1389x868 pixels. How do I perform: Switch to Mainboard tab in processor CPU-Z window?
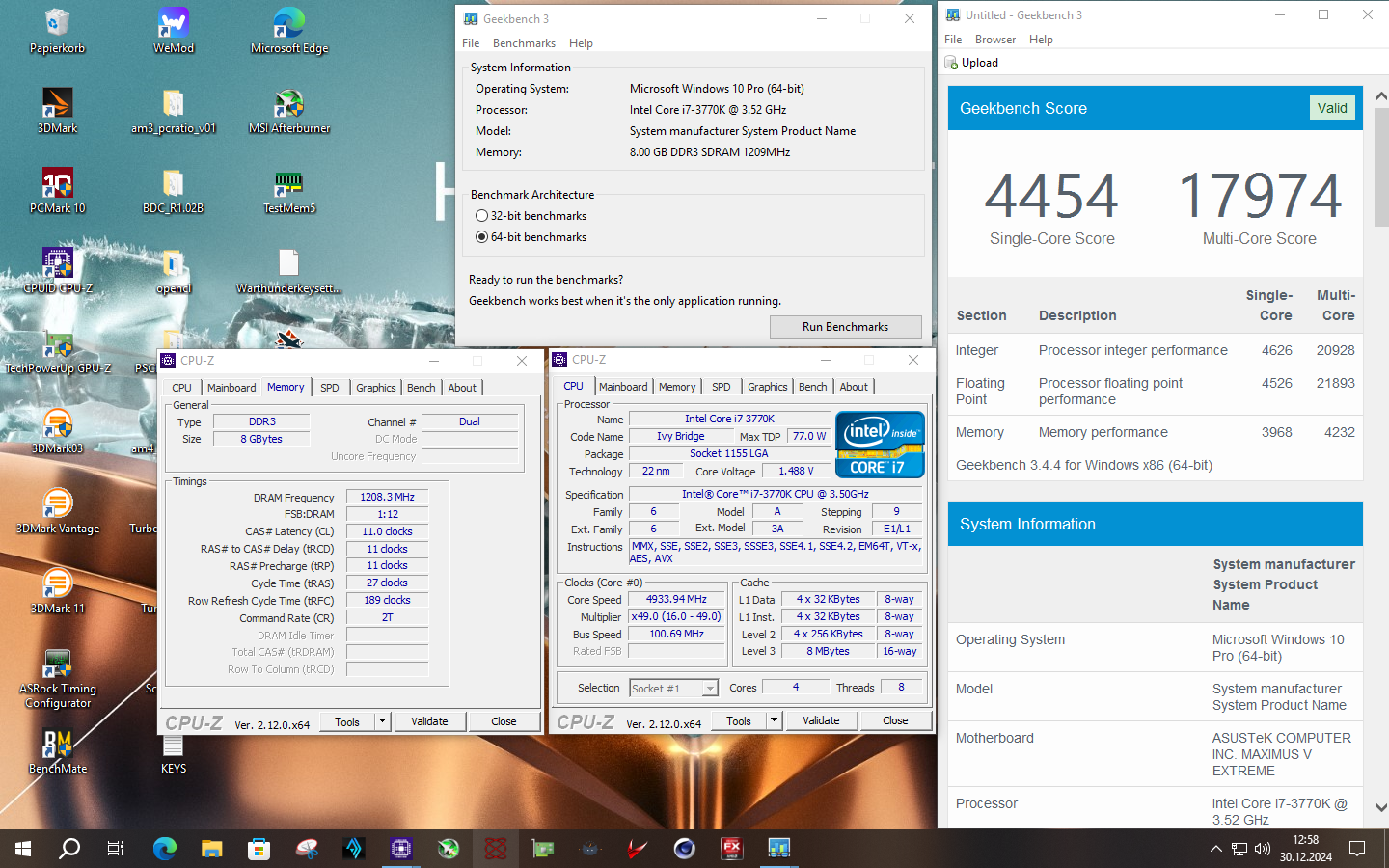pos(623,387)
